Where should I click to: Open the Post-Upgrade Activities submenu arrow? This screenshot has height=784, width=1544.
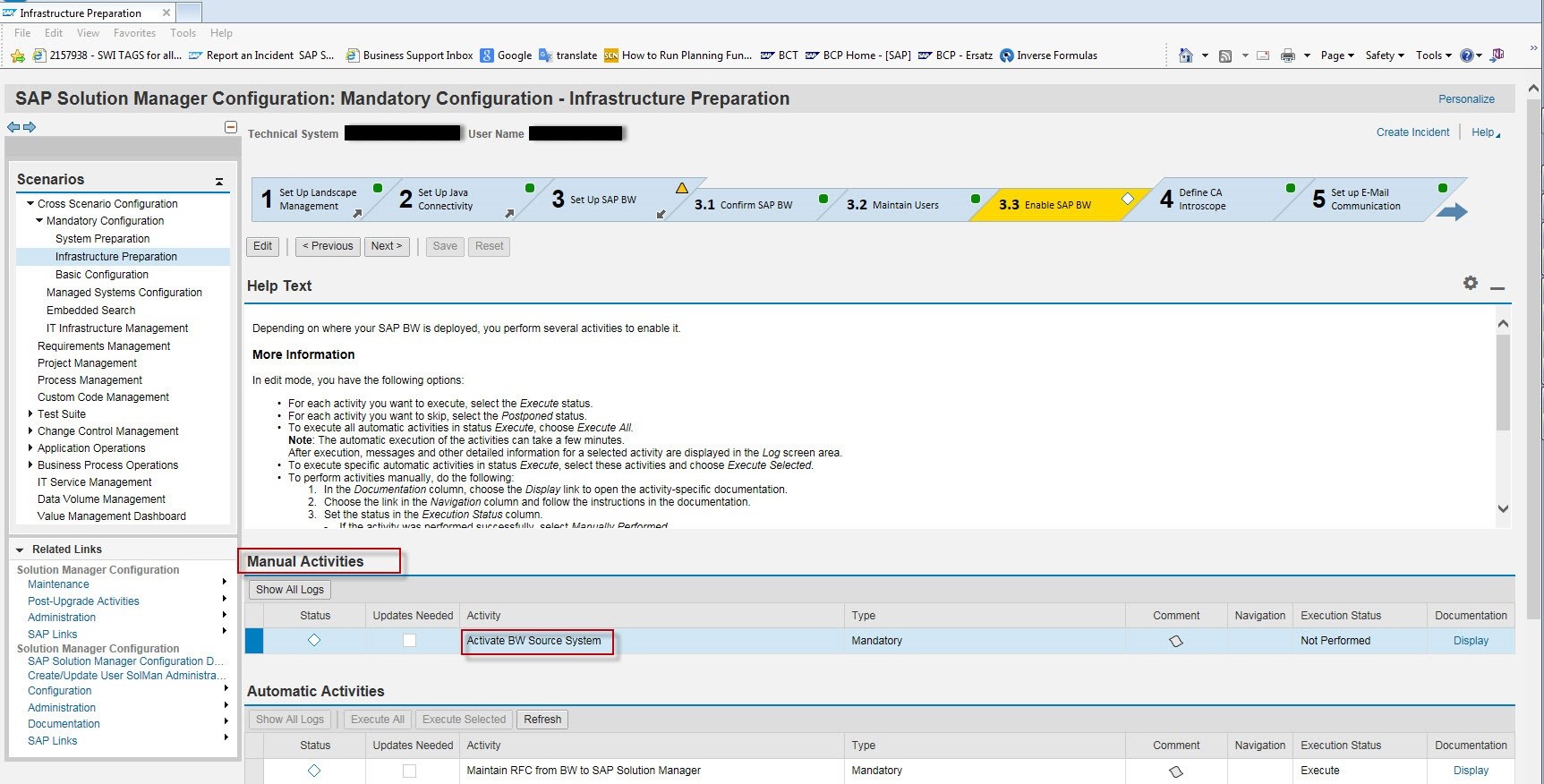225,599
